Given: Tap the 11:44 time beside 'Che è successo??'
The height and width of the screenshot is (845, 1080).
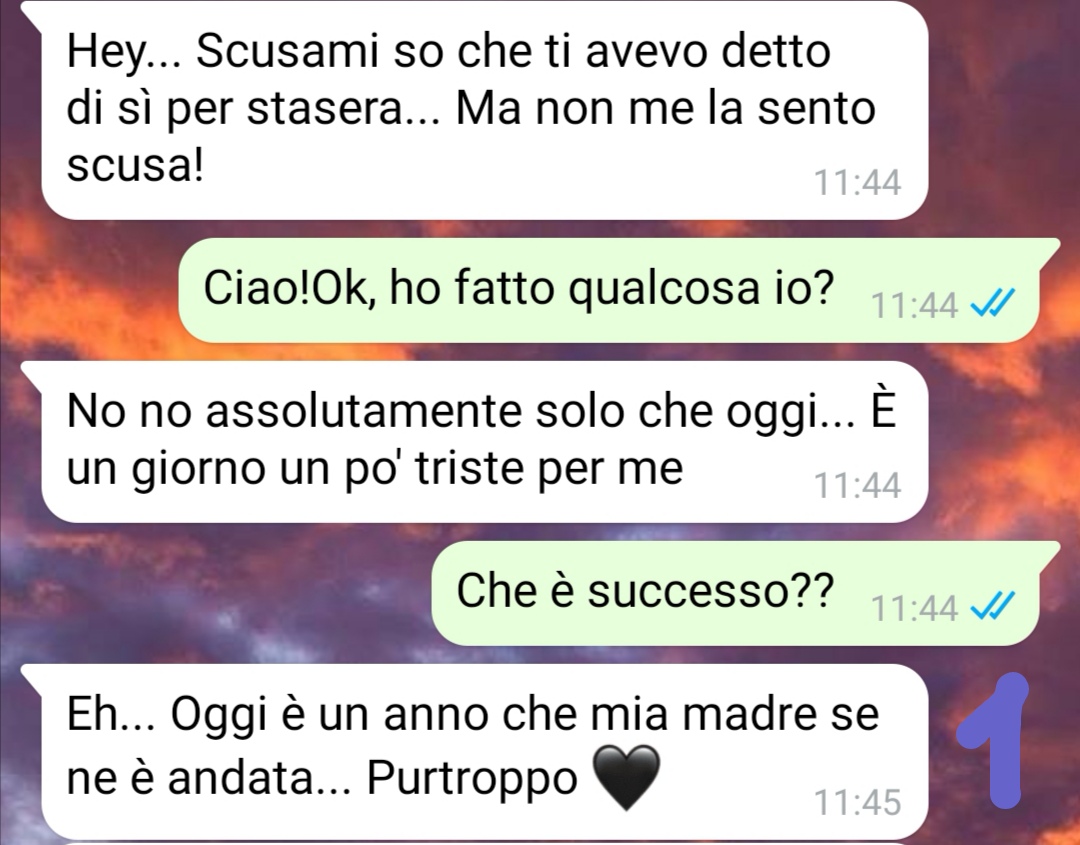Looking at the screenshot, I should coord(915,608).
